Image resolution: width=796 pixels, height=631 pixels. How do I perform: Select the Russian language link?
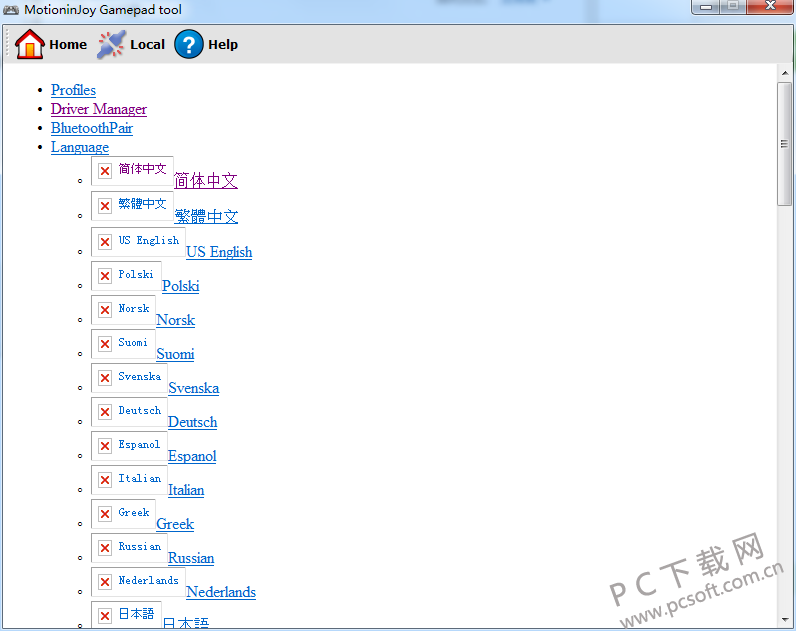pyautogui.click(x=191, y=558)
